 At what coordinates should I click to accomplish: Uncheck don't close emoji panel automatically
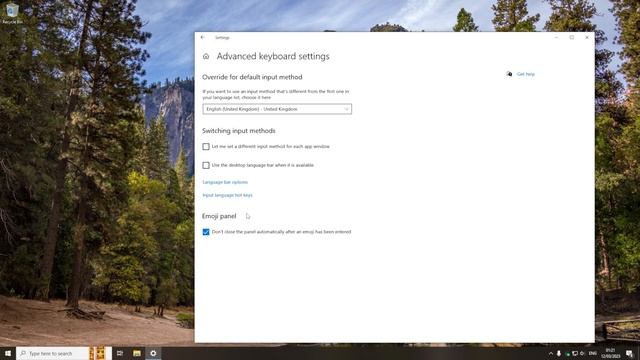pyautogui.click(x=206, y=232)
